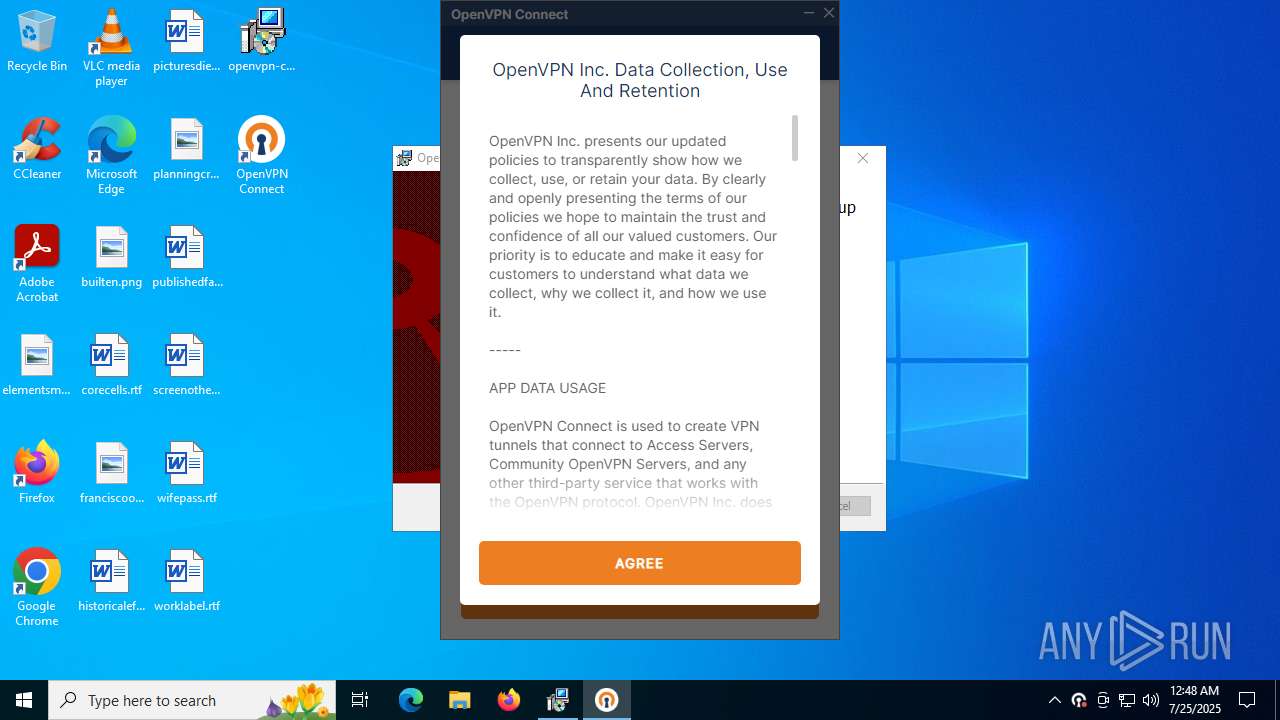Launch VLC media player shortcut

coord(111,47)
